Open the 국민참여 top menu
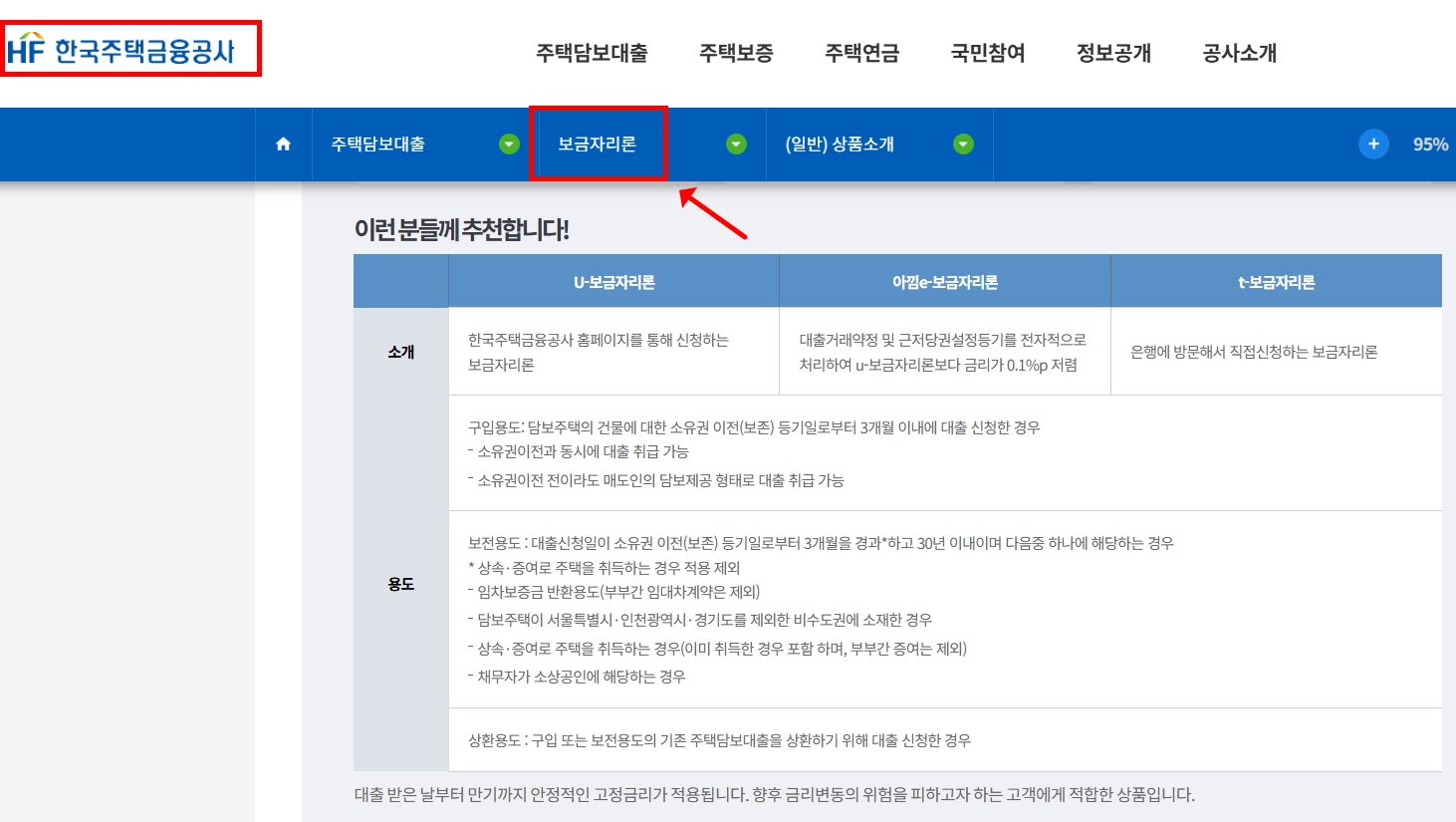This screenshot has height=822, width=1456. [x=988, y=53]
